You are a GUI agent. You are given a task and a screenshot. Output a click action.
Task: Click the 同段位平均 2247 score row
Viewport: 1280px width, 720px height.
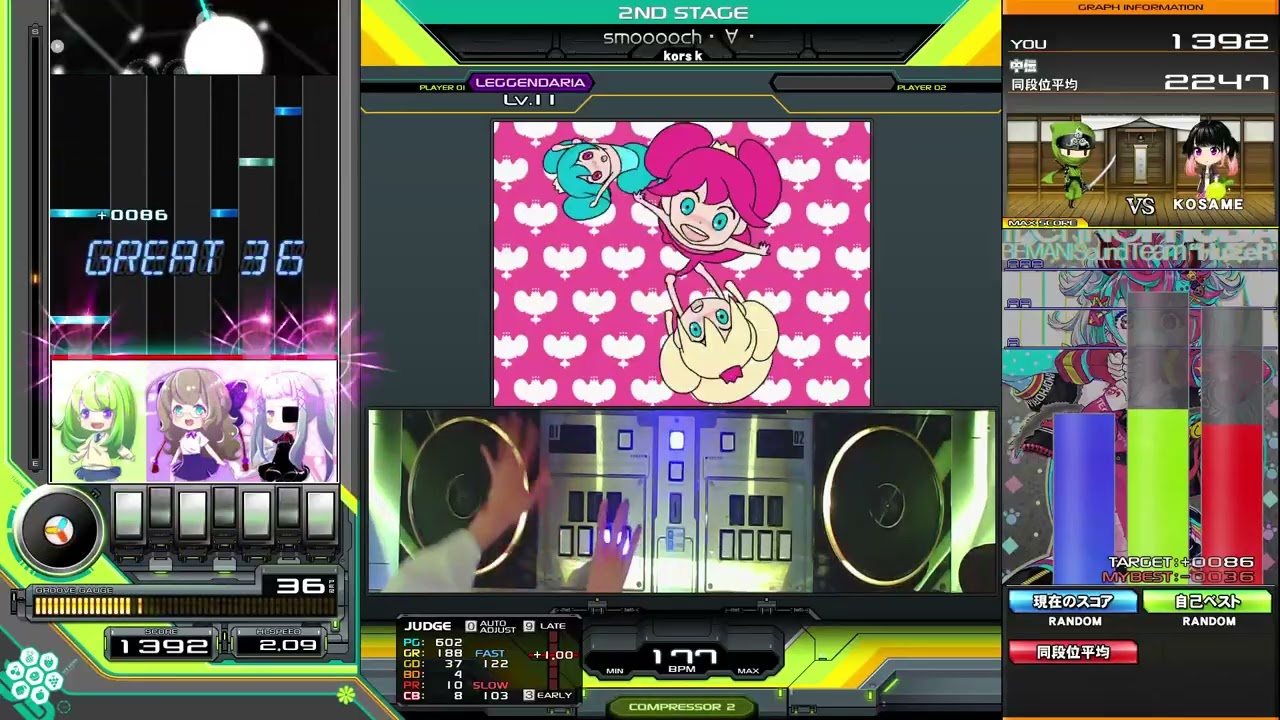click(x=1140, y=82)
